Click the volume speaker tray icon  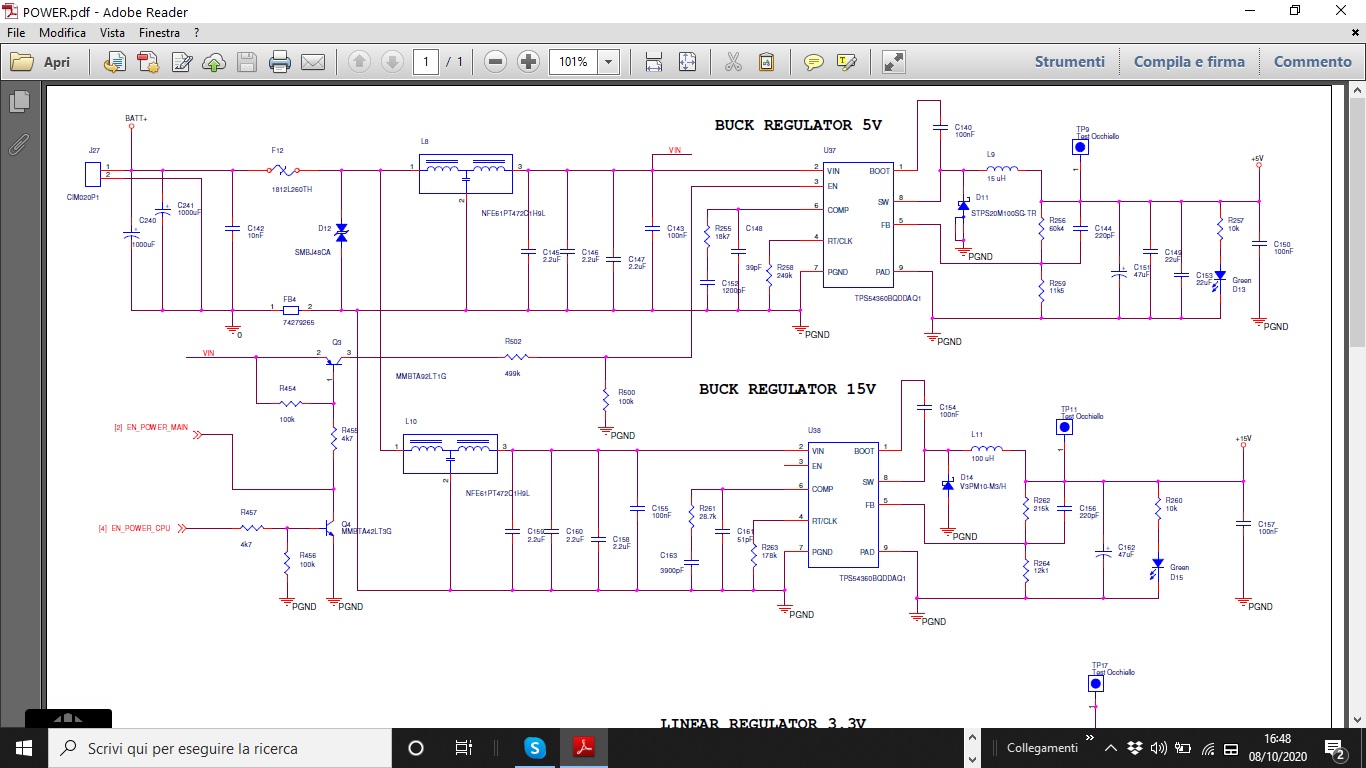[1159, 748]
